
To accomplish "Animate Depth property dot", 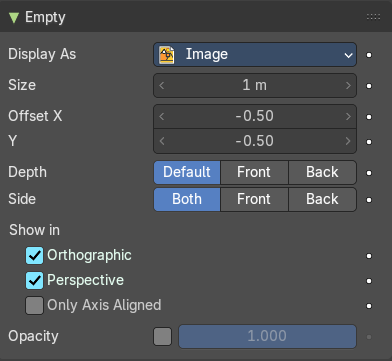I will pos(369,173).
